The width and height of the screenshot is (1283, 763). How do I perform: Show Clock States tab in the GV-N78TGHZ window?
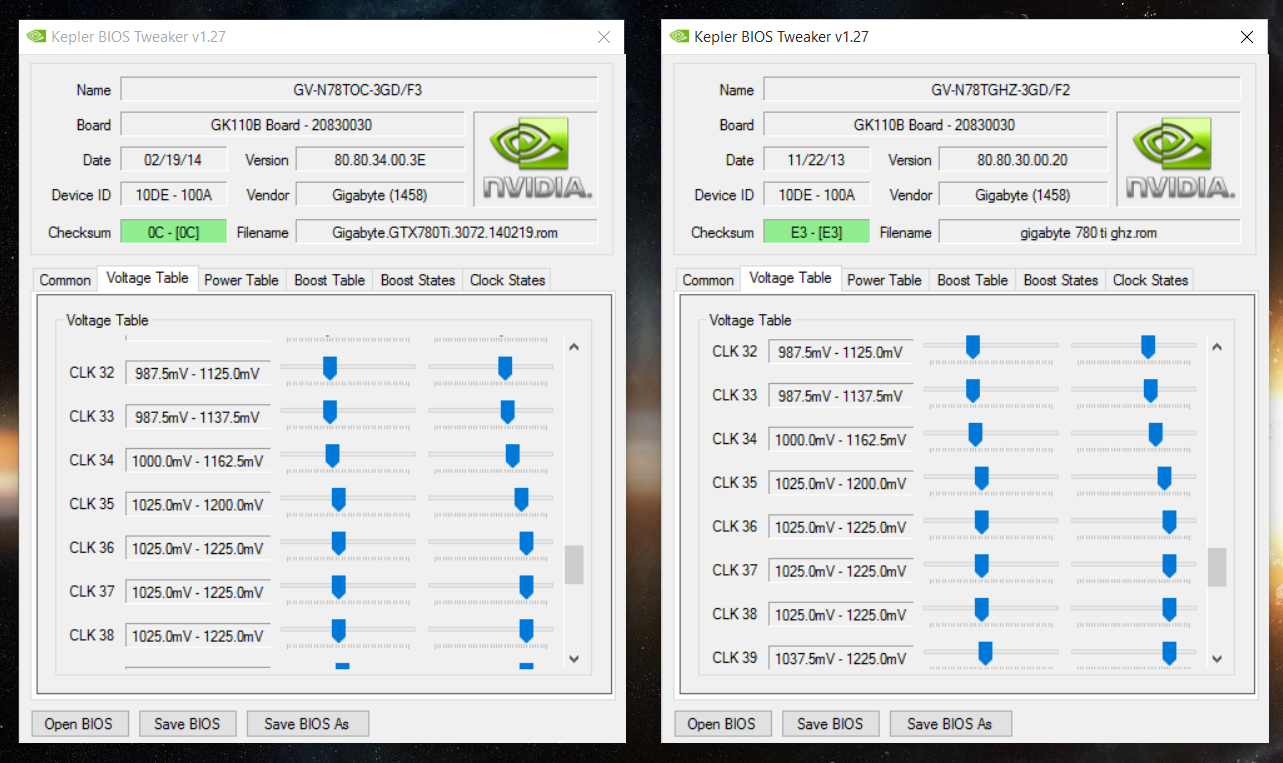(1150, 280)
